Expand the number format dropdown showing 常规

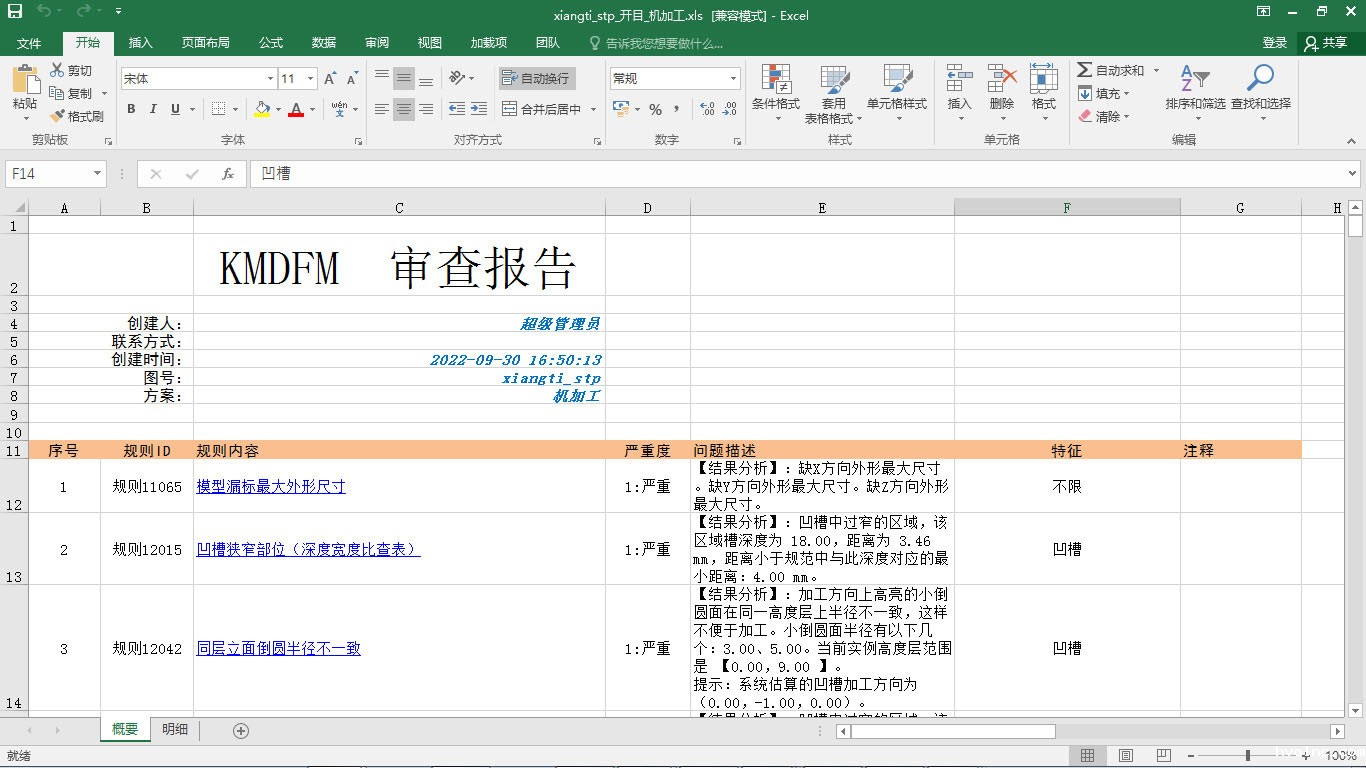click(734, 78)
